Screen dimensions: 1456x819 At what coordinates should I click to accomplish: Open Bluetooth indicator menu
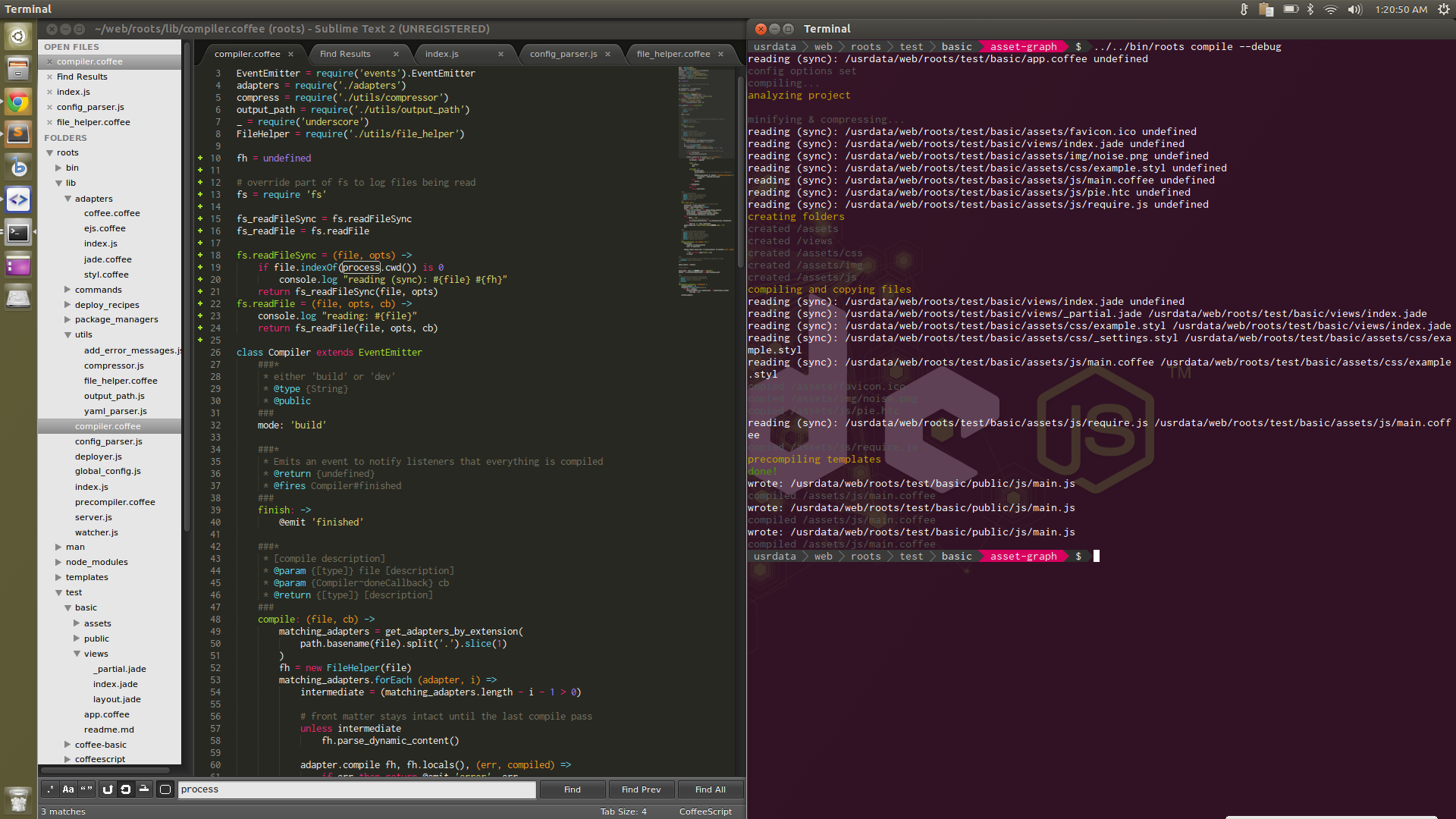tap(1310, 9)
